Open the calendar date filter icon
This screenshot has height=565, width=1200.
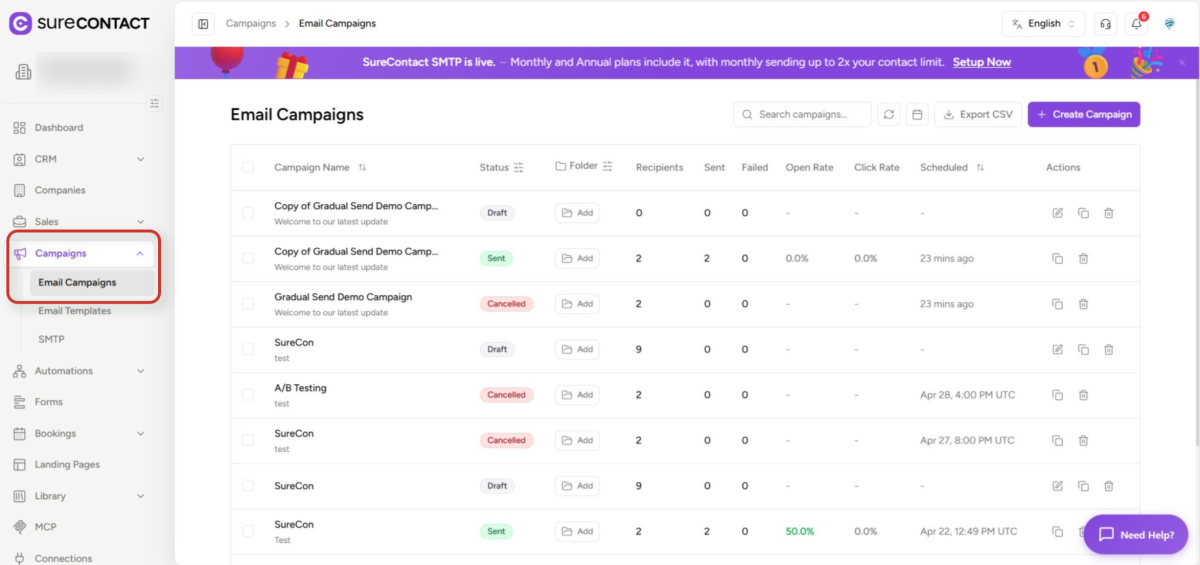click(x=916, y=115)
